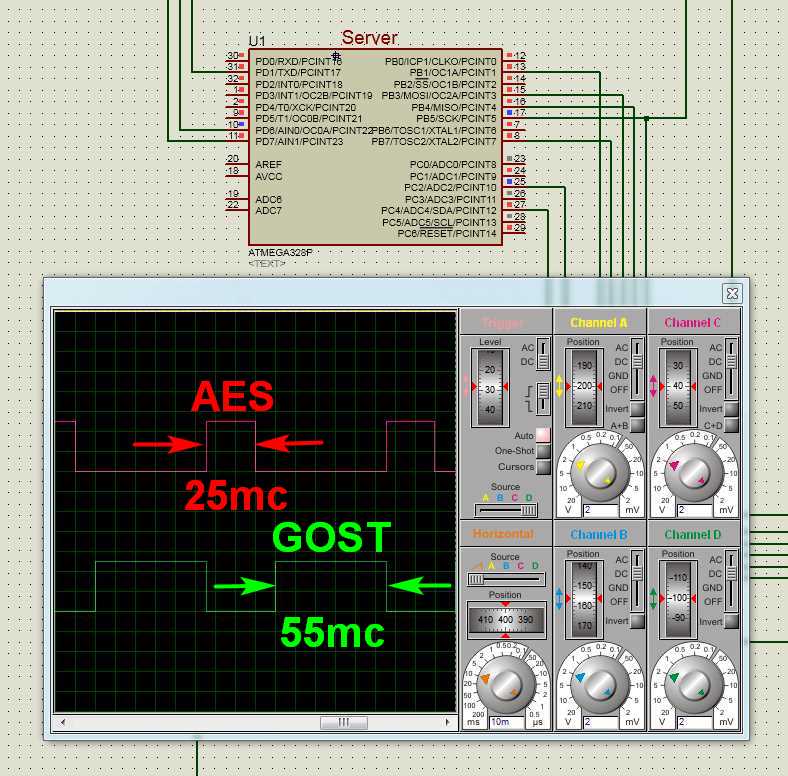
Task: Click the Trigger Level thumbwheel
Action: click(489, 384)
